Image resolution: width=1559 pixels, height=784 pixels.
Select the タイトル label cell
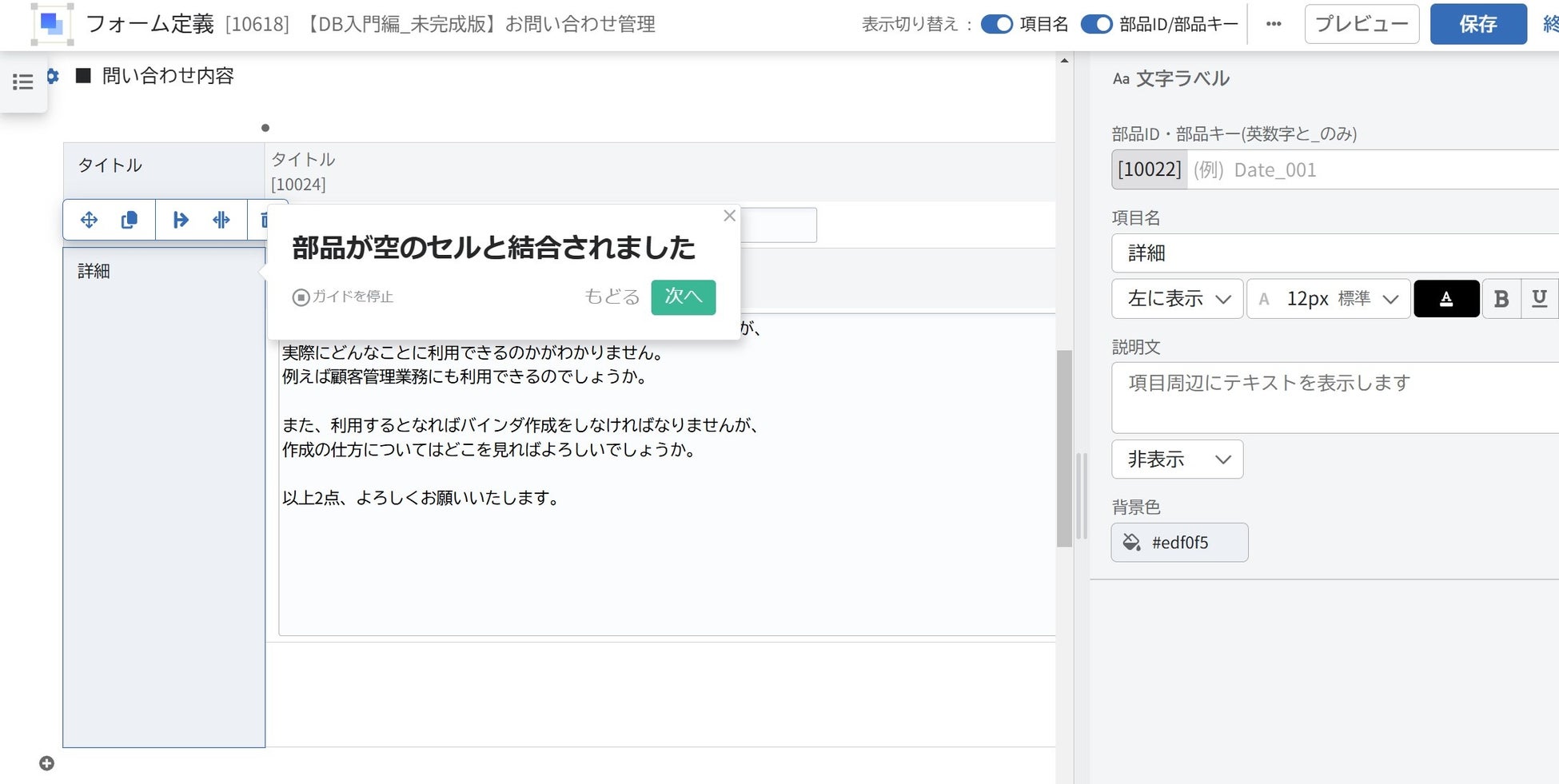pyautogui.click(x=164, y=171)
